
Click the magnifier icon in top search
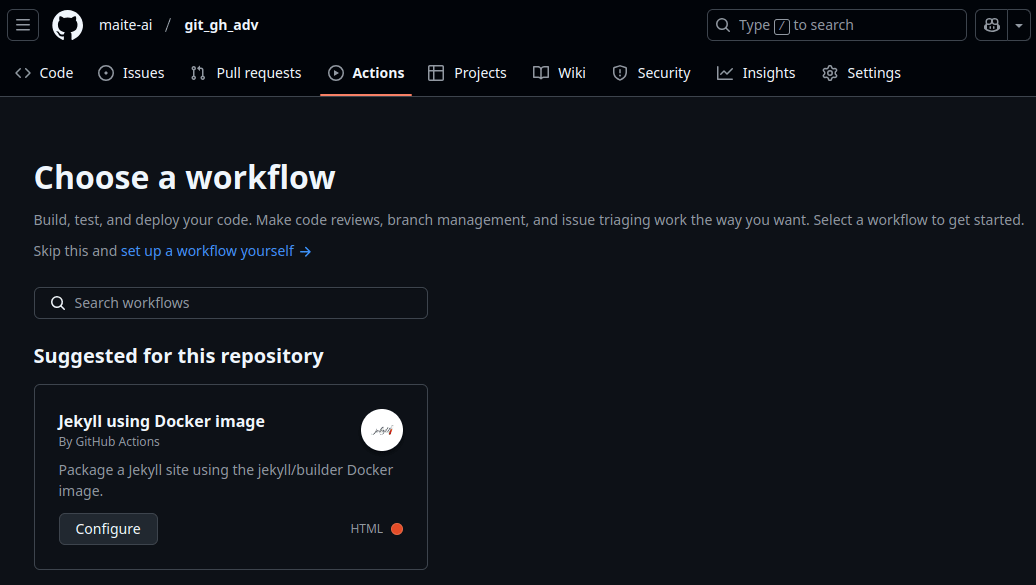723,25
